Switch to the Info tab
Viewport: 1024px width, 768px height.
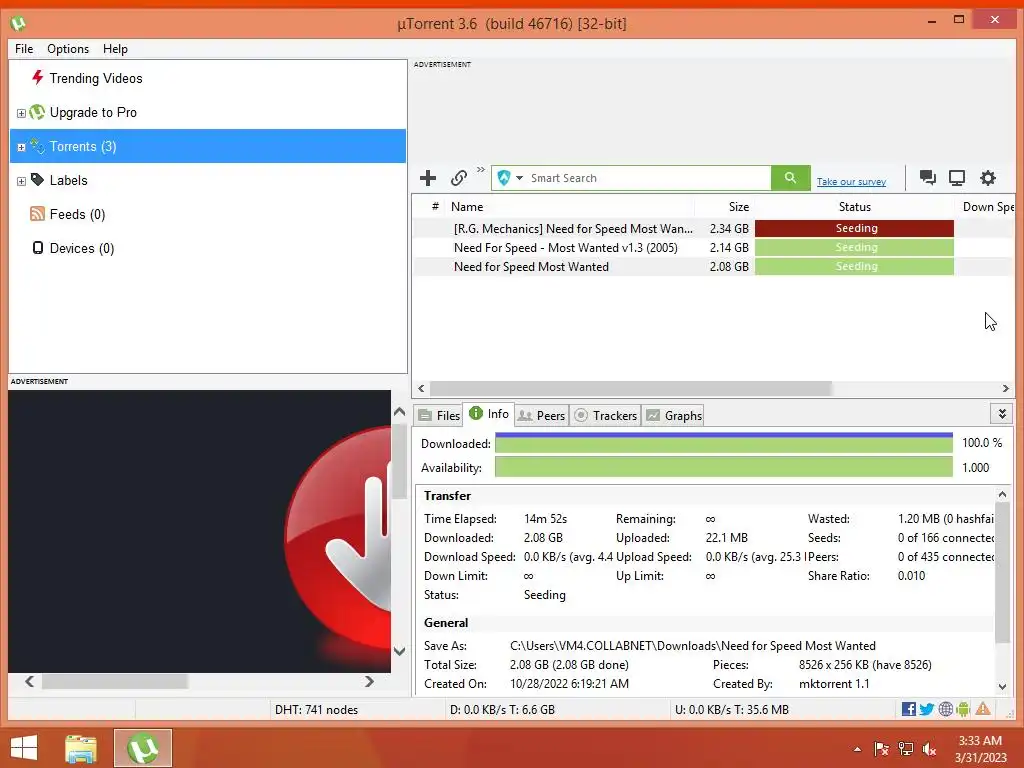tap(488, 413)
